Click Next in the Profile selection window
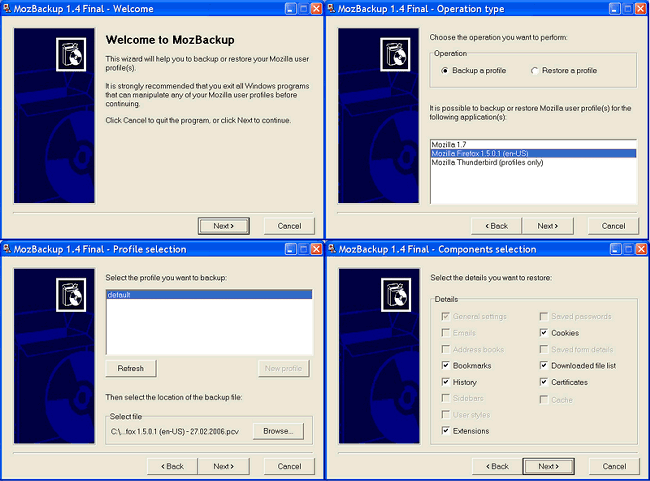 click(x=223, y=466)
